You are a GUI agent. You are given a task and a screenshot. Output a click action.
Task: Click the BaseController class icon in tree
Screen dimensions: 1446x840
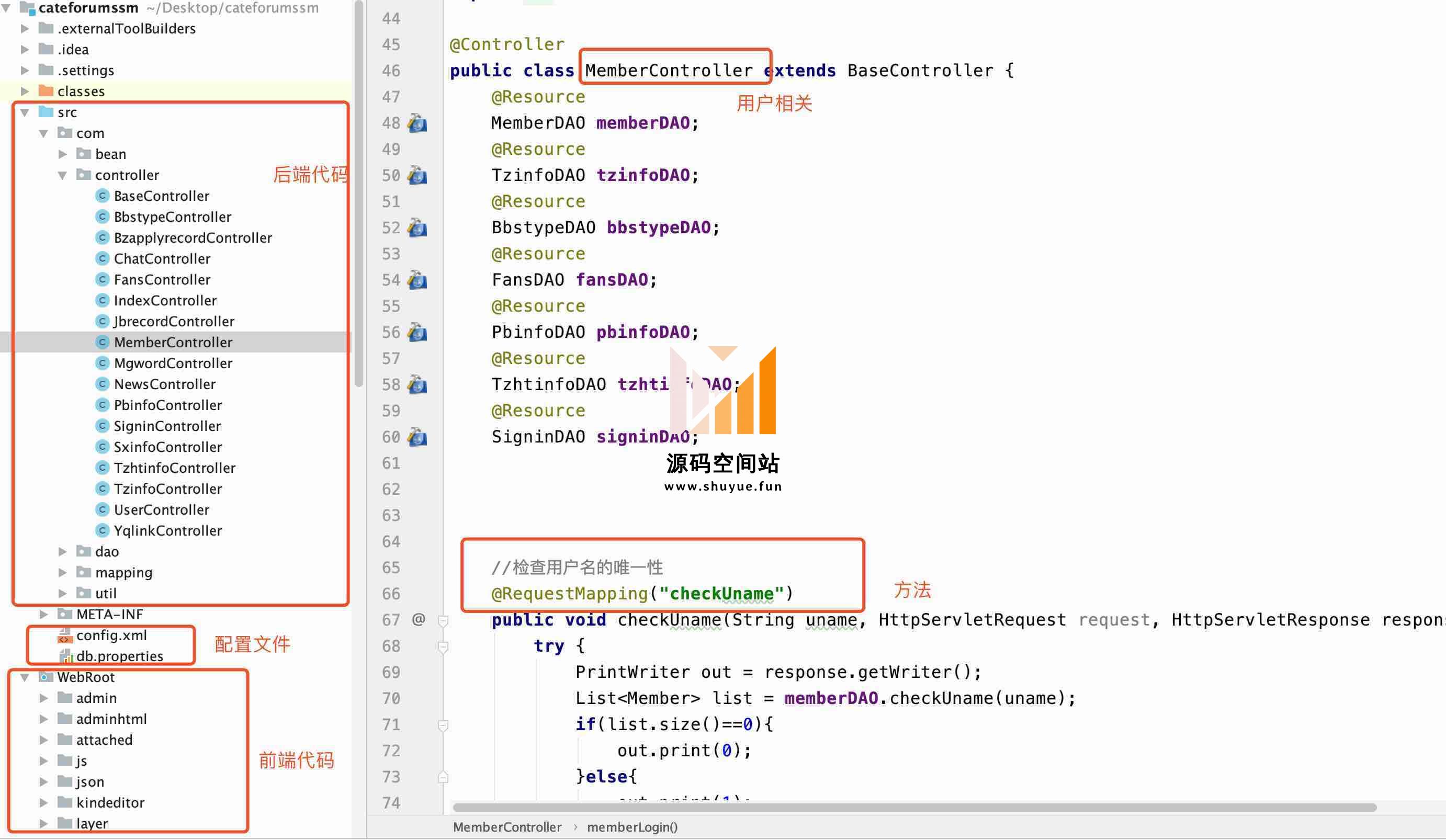[102, 196]
